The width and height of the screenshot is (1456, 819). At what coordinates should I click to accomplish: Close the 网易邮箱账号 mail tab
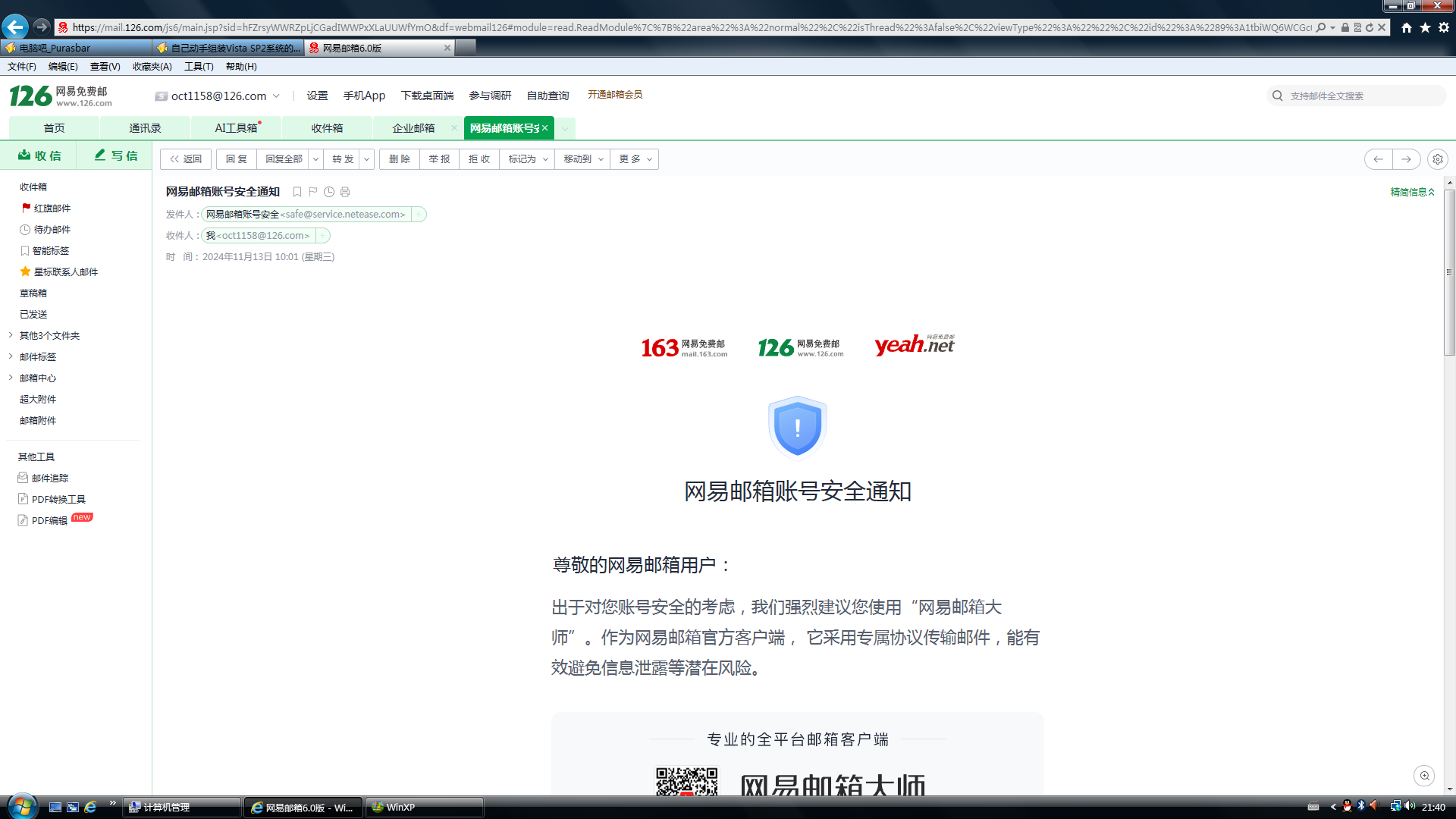(544, 128)
